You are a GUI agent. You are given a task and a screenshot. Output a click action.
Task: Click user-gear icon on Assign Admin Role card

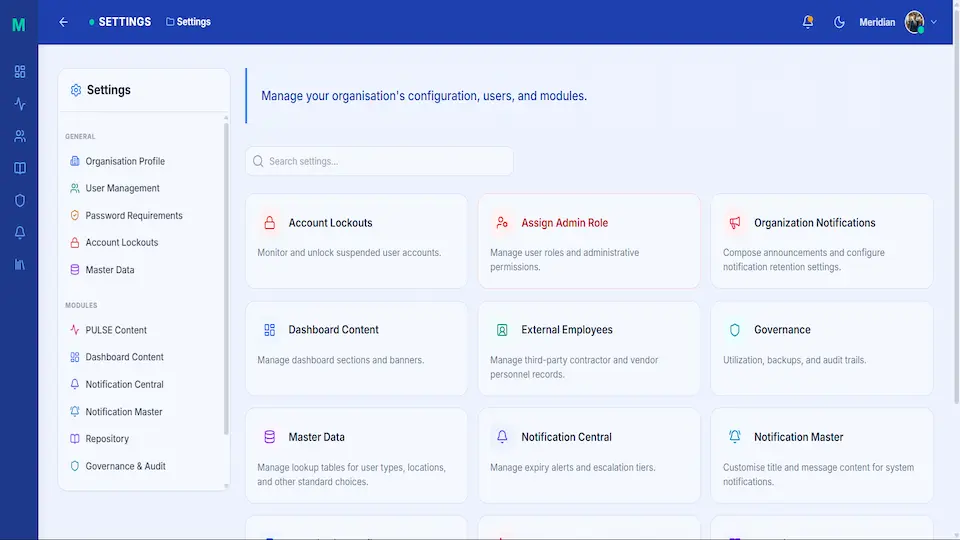(x=502, y=223)
